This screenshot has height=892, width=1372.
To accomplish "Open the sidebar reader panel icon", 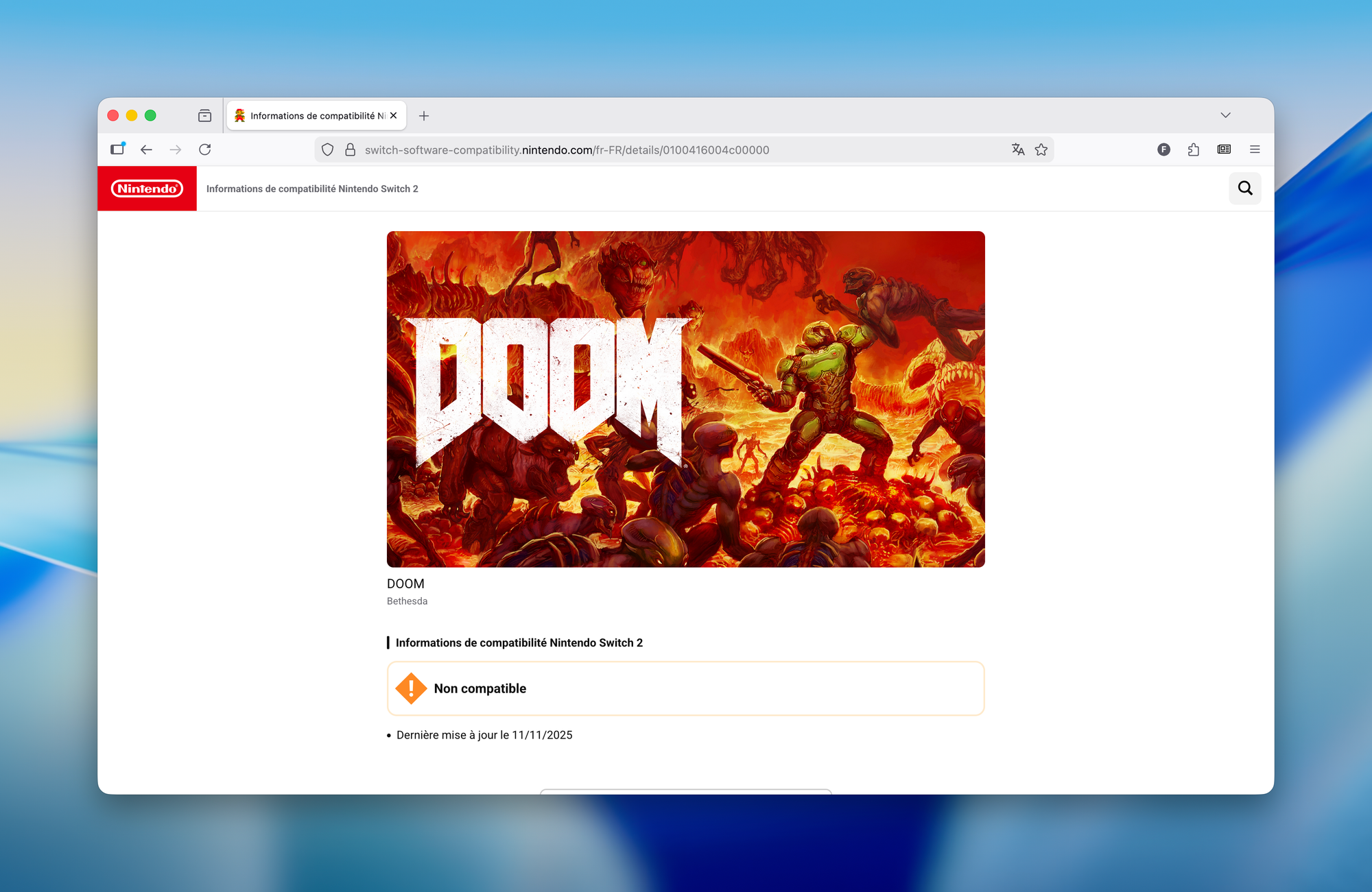I will pos(1224,149).
